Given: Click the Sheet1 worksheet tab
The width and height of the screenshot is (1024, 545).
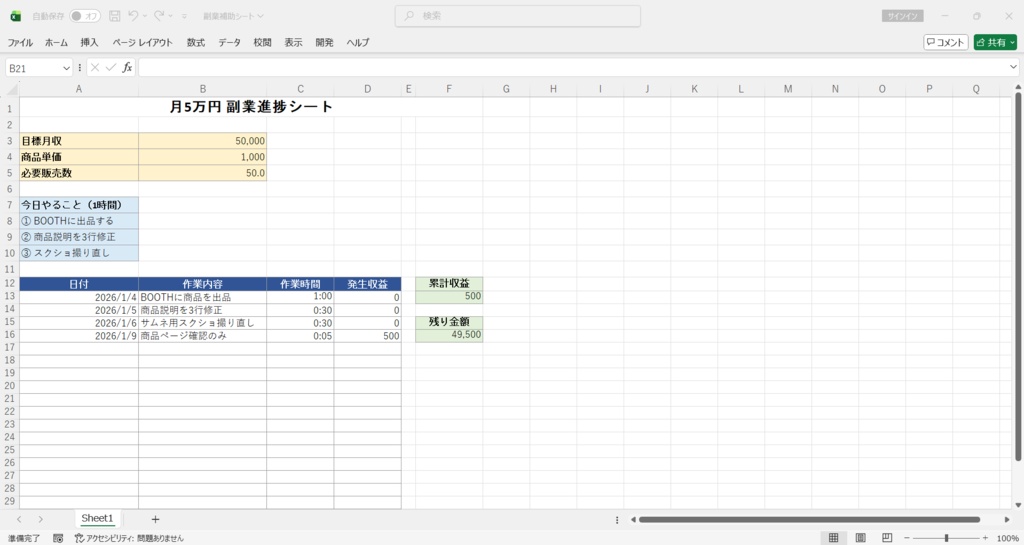Looking at the screenshot, I should pos(97,518).
